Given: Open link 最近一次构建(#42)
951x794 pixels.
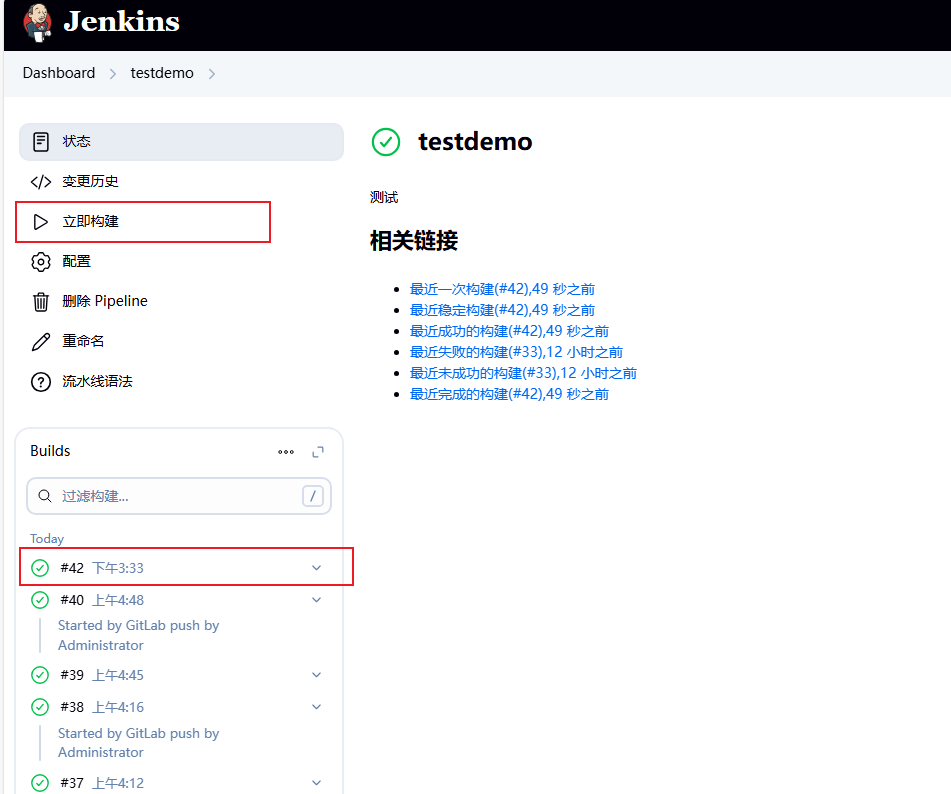Looking at the screenshot, I should [x=502, y=289].
